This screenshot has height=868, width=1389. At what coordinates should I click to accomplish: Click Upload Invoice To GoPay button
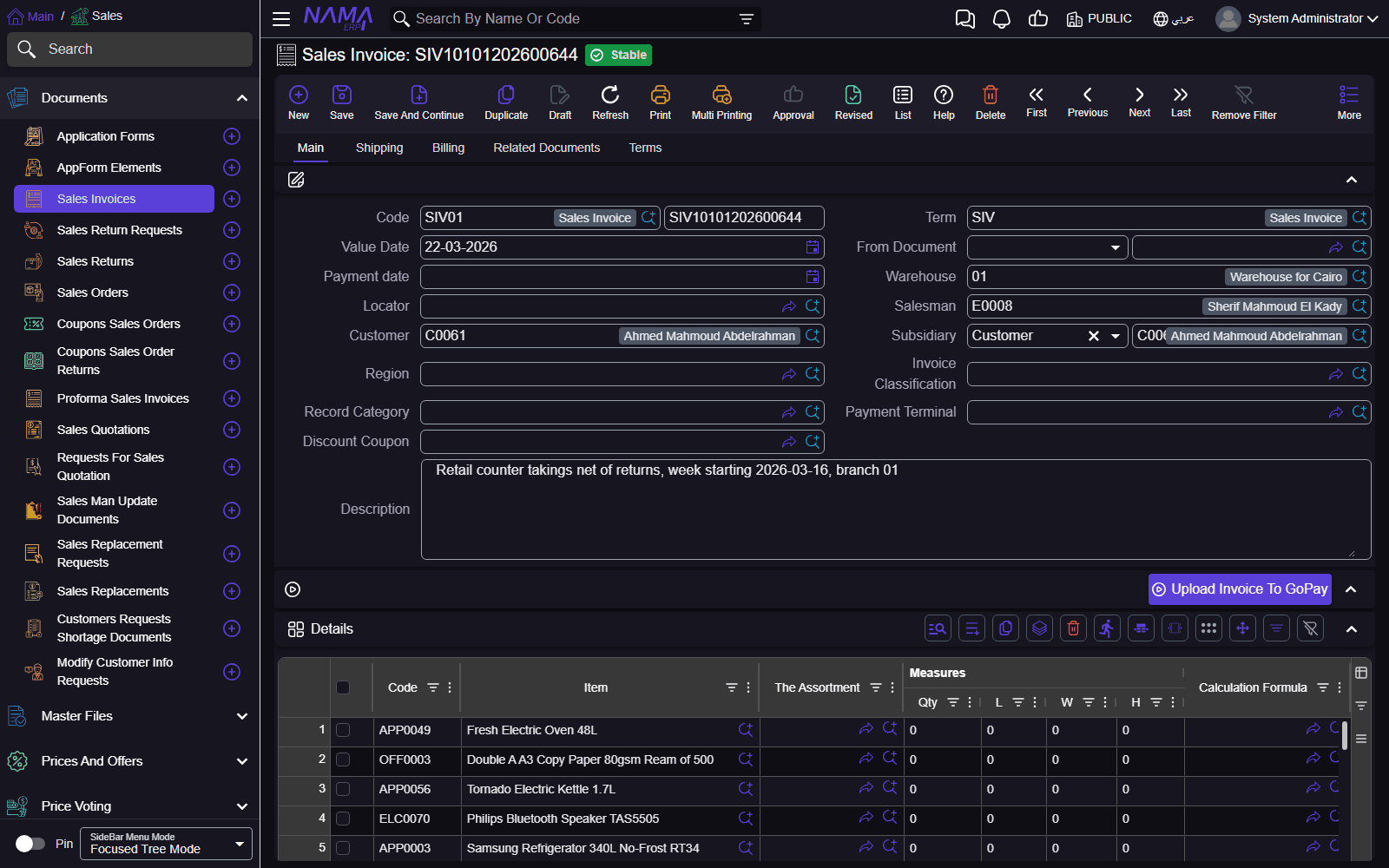[1240, 589]
